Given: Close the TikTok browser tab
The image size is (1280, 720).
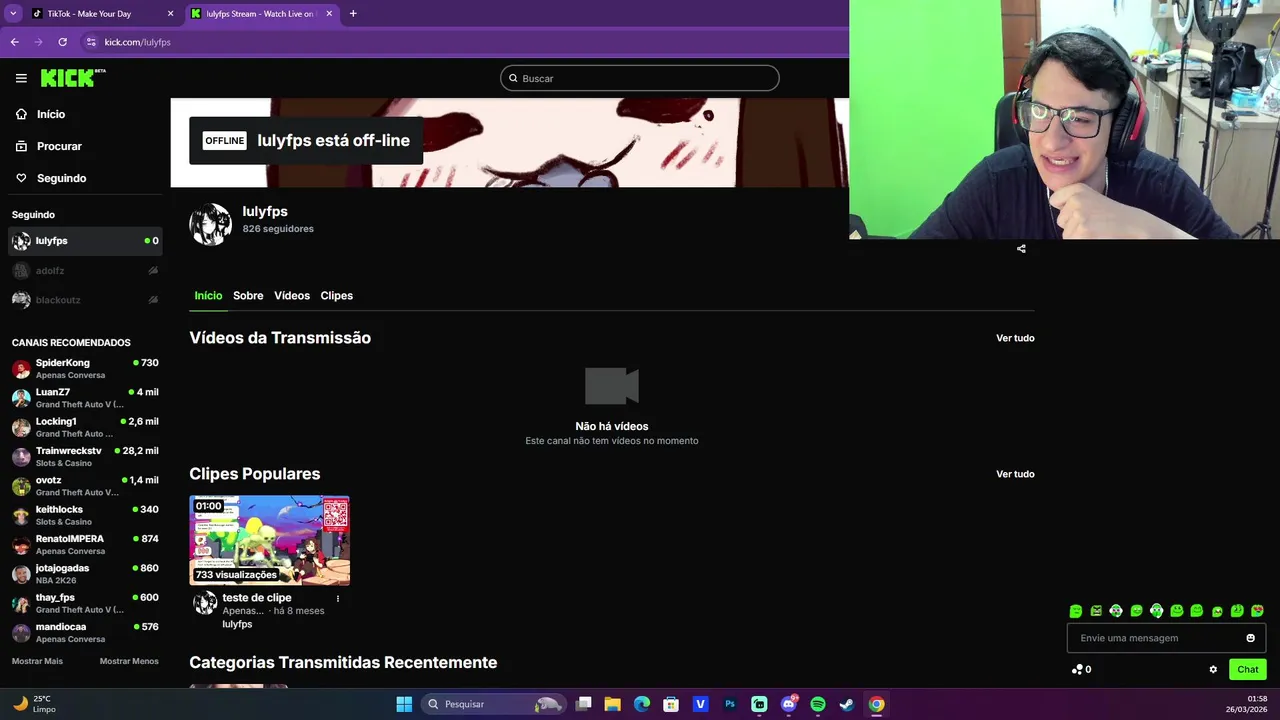Looking at the screenshot, I should [x=170, y=14].
